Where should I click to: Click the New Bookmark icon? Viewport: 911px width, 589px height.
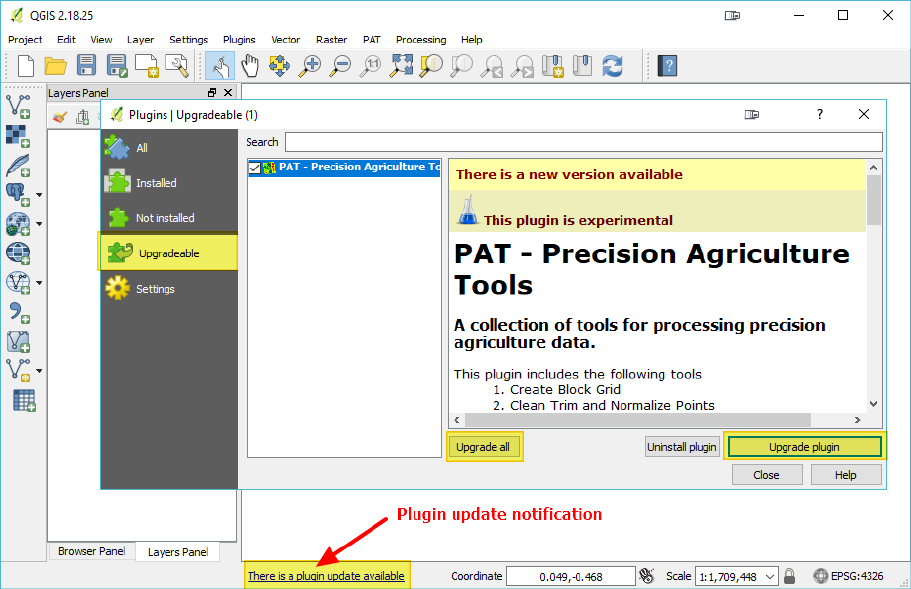tap(553, 66)
